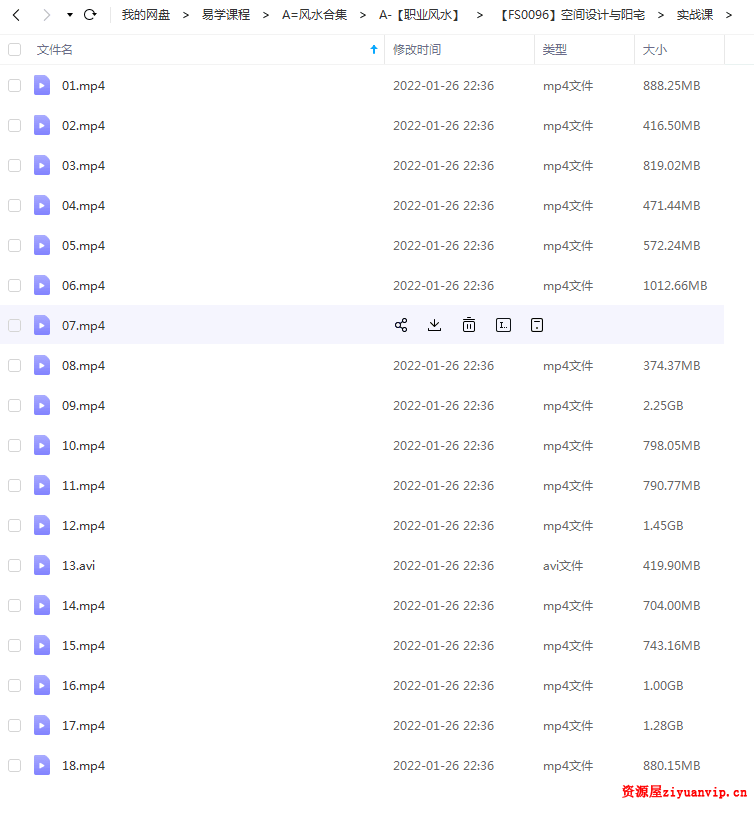754x815 pixels.
Task: Open the file named 04.mp4
Action: 83,206
